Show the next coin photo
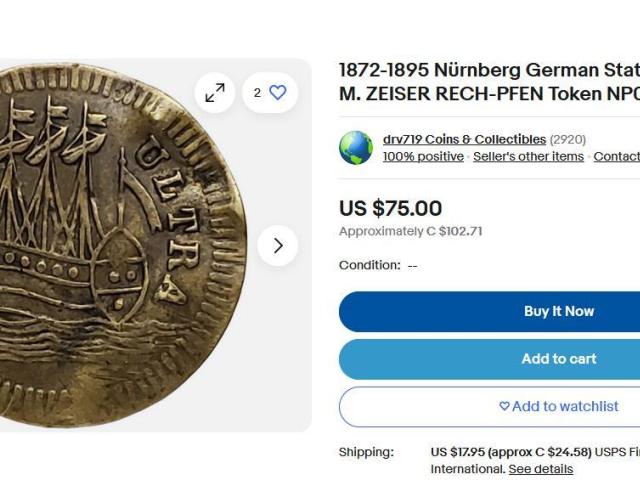 point(278,246)
